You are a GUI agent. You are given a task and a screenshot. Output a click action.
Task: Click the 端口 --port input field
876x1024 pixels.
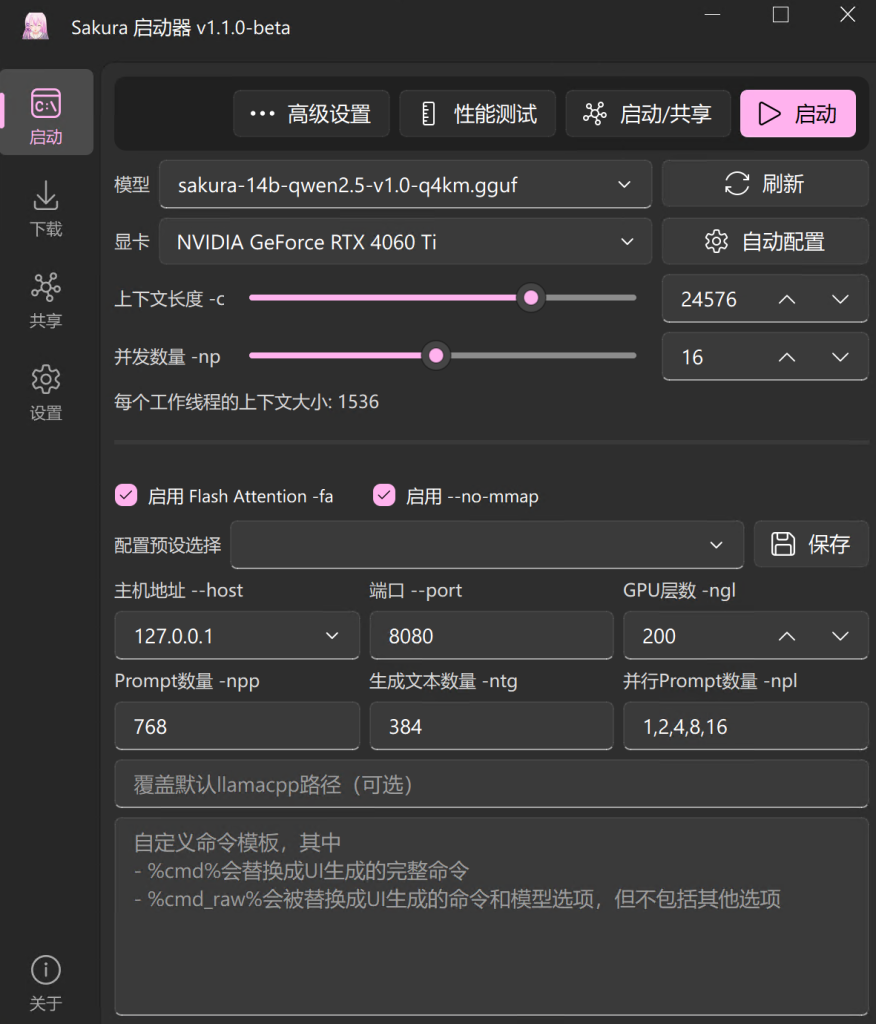coord(491,635)
